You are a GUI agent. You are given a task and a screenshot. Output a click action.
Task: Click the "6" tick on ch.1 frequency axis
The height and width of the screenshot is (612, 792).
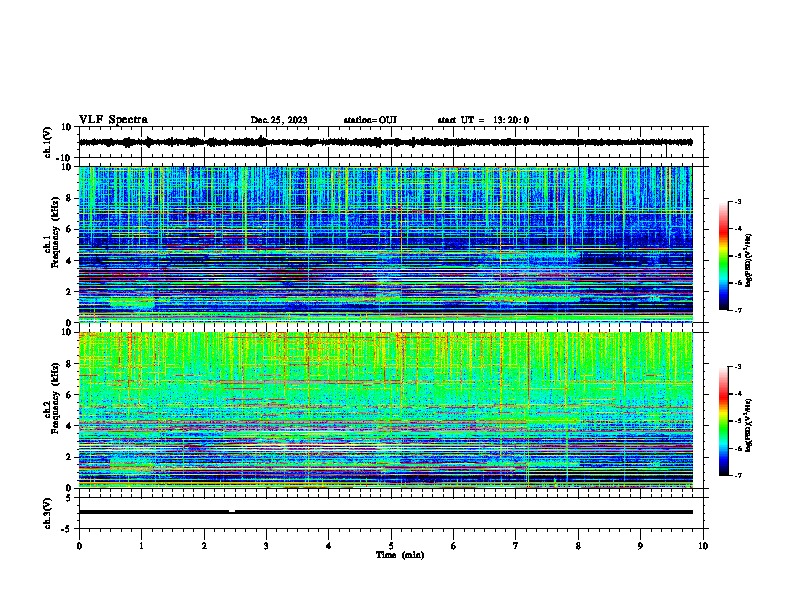69,229
